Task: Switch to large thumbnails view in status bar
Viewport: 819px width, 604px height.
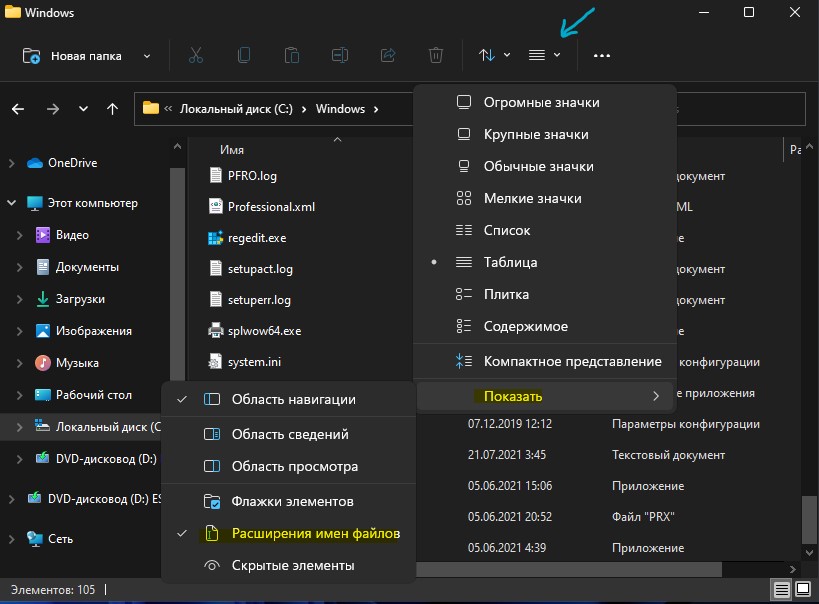Action: [x=803, y=590]
